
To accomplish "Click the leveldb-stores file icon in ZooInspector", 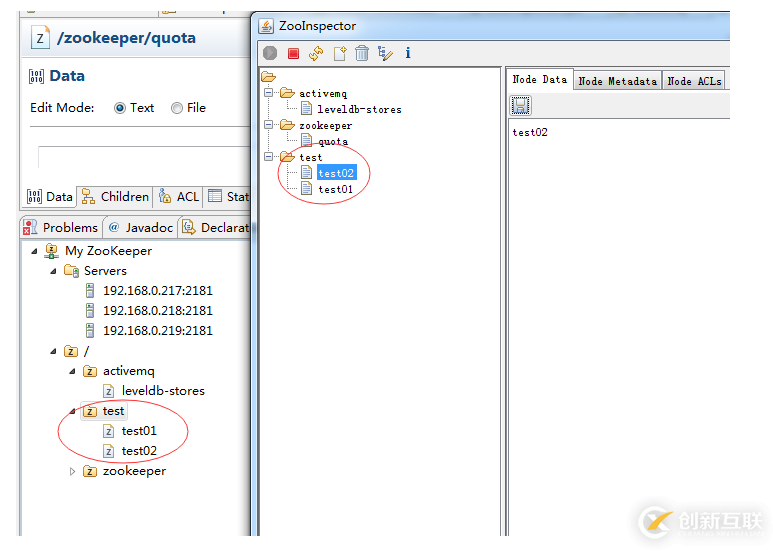I will point(306,108).
